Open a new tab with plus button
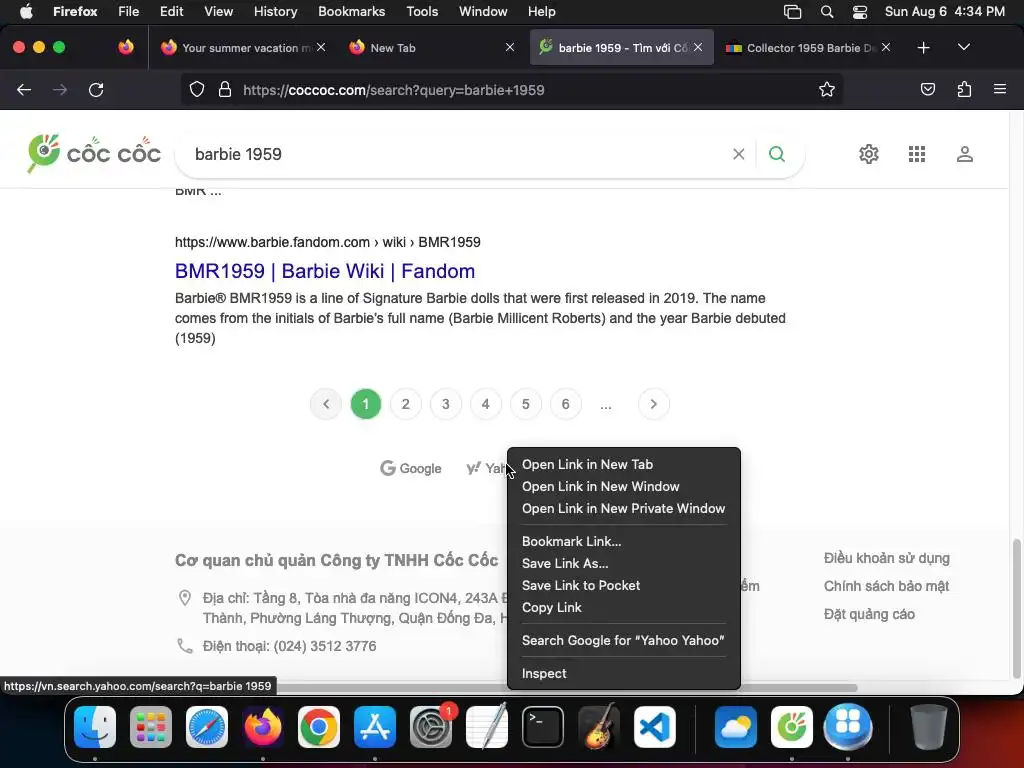 point(923,48)
